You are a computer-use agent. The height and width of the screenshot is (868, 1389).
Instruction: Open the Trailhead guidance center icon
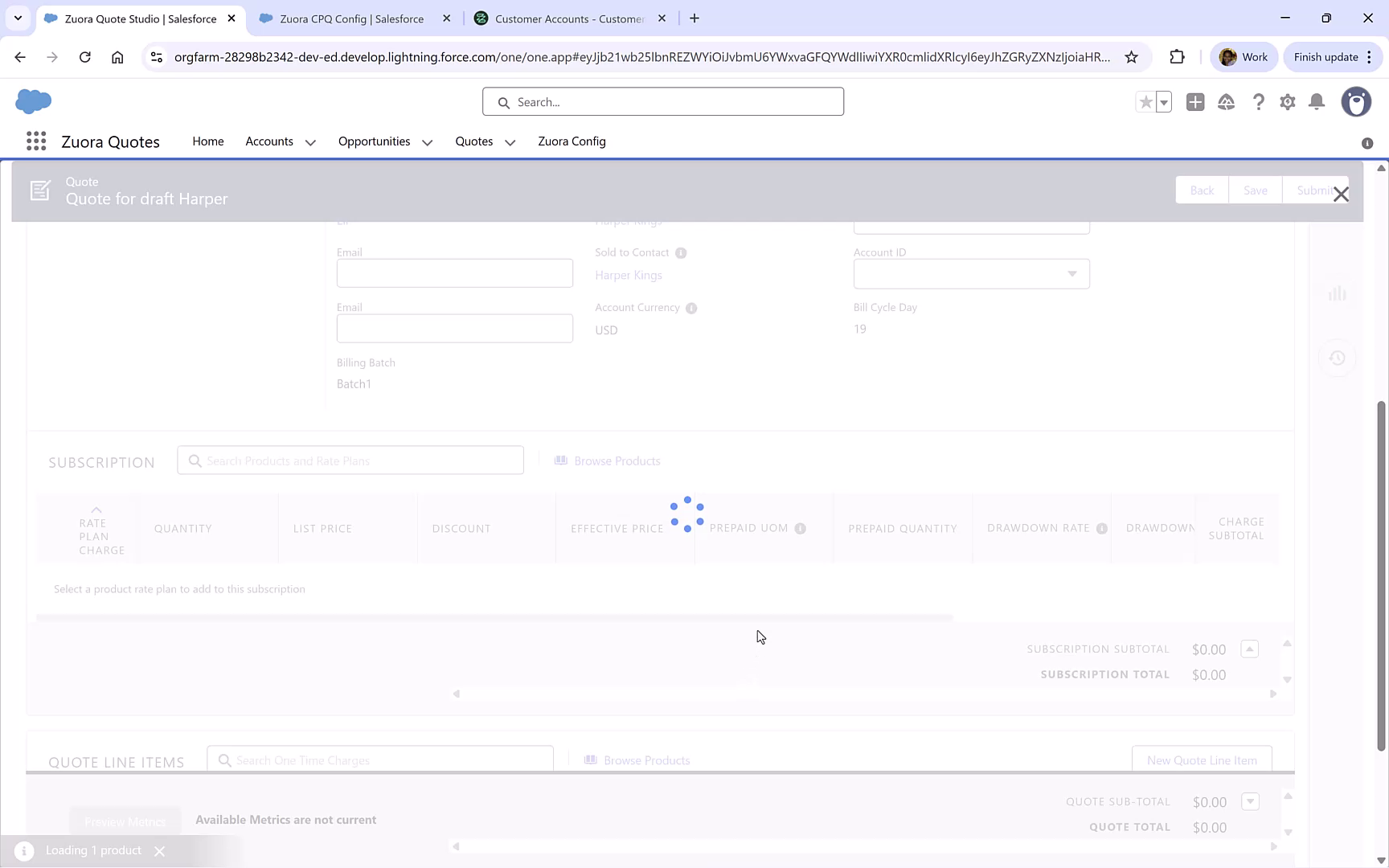tap(1226, 102)
